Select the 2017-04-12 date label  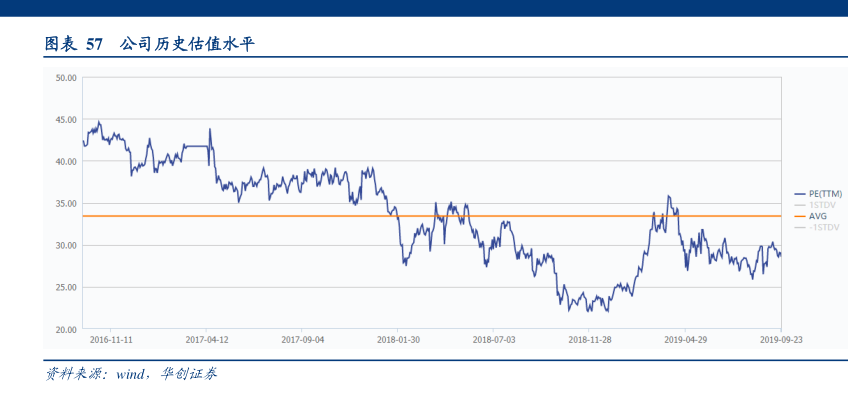(206, 340)
